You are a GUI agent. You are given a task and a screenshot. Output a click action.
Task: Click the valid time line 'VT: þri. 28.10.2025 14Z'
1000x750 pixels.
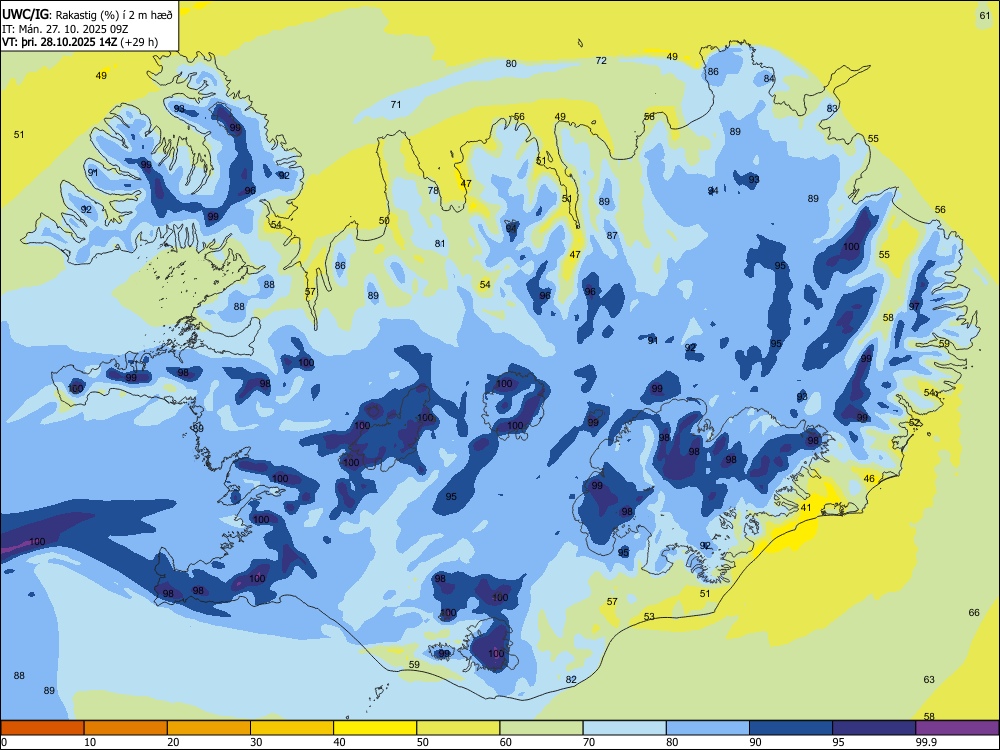pos(61,42)
